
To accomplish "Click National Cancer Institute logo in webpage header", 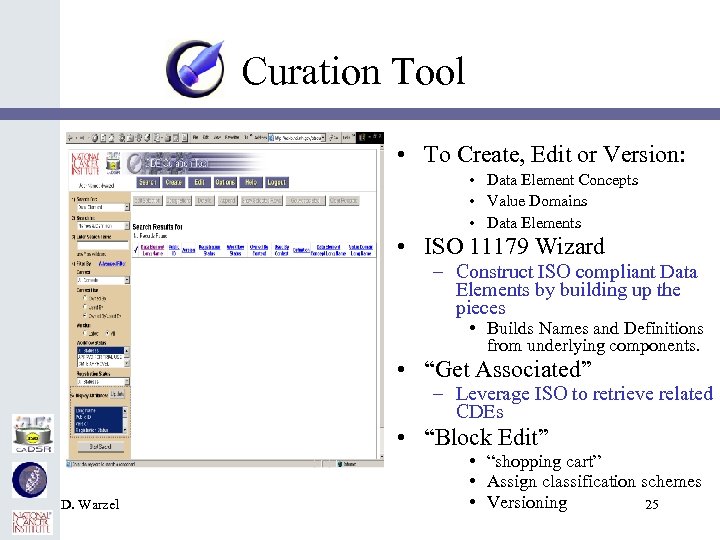I will point(85,164).
